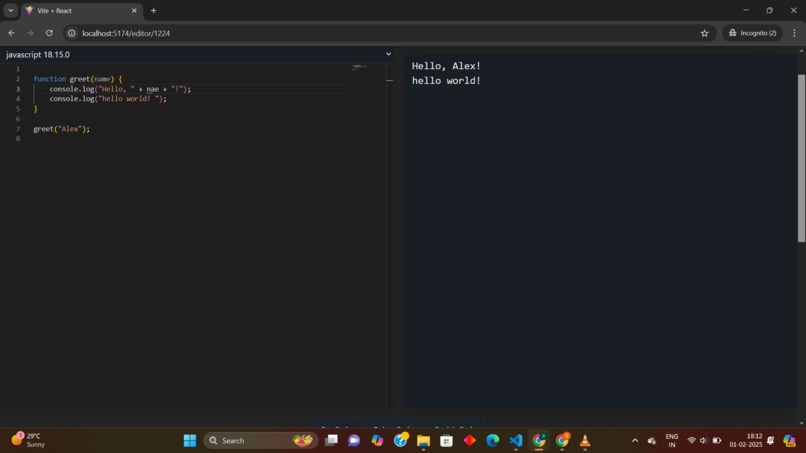This screenshot has width=806, height=453.
Task: Open the red diamond app in taskbar
Action: tap(470, 441)
